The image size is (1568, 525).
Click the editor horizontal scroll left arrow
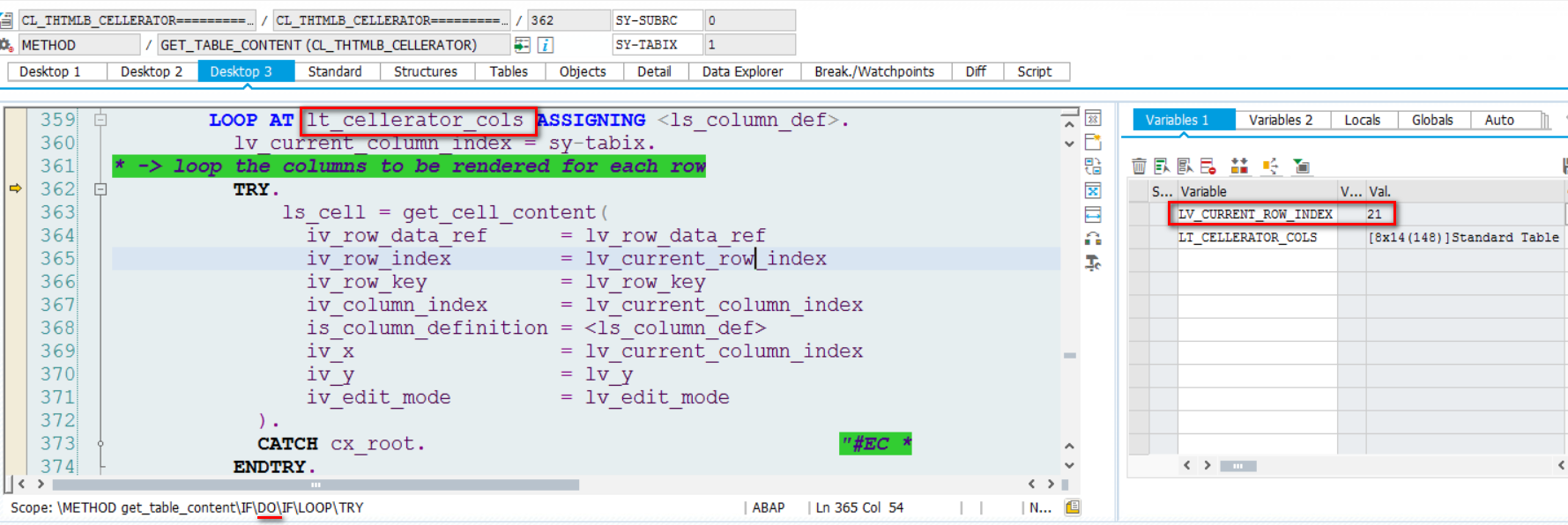[x=22, y=484]
